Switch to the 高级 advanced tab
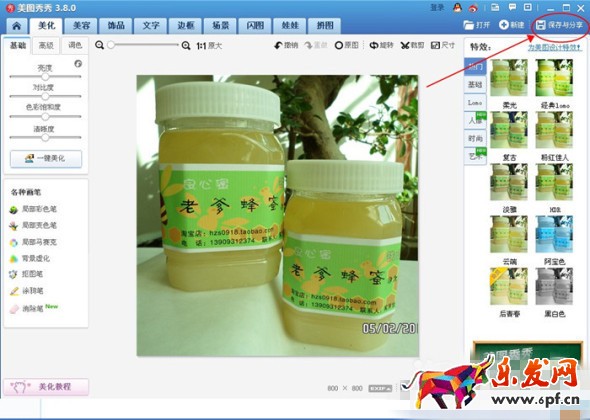The height and width of the screenshot is (420, 590). click(x=46, y=46)
